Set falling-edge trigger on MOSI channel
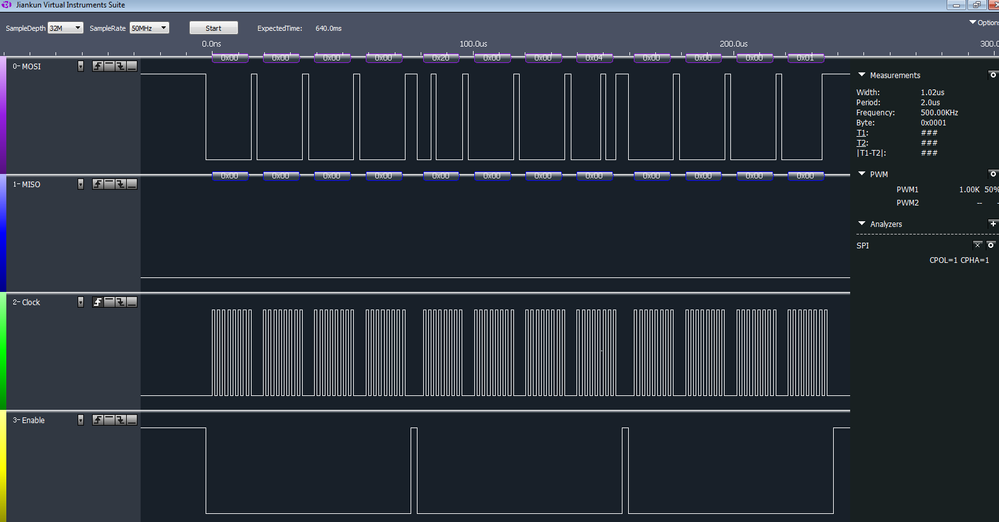The width and height of the screenshot is (999, 522). [120, 66]
